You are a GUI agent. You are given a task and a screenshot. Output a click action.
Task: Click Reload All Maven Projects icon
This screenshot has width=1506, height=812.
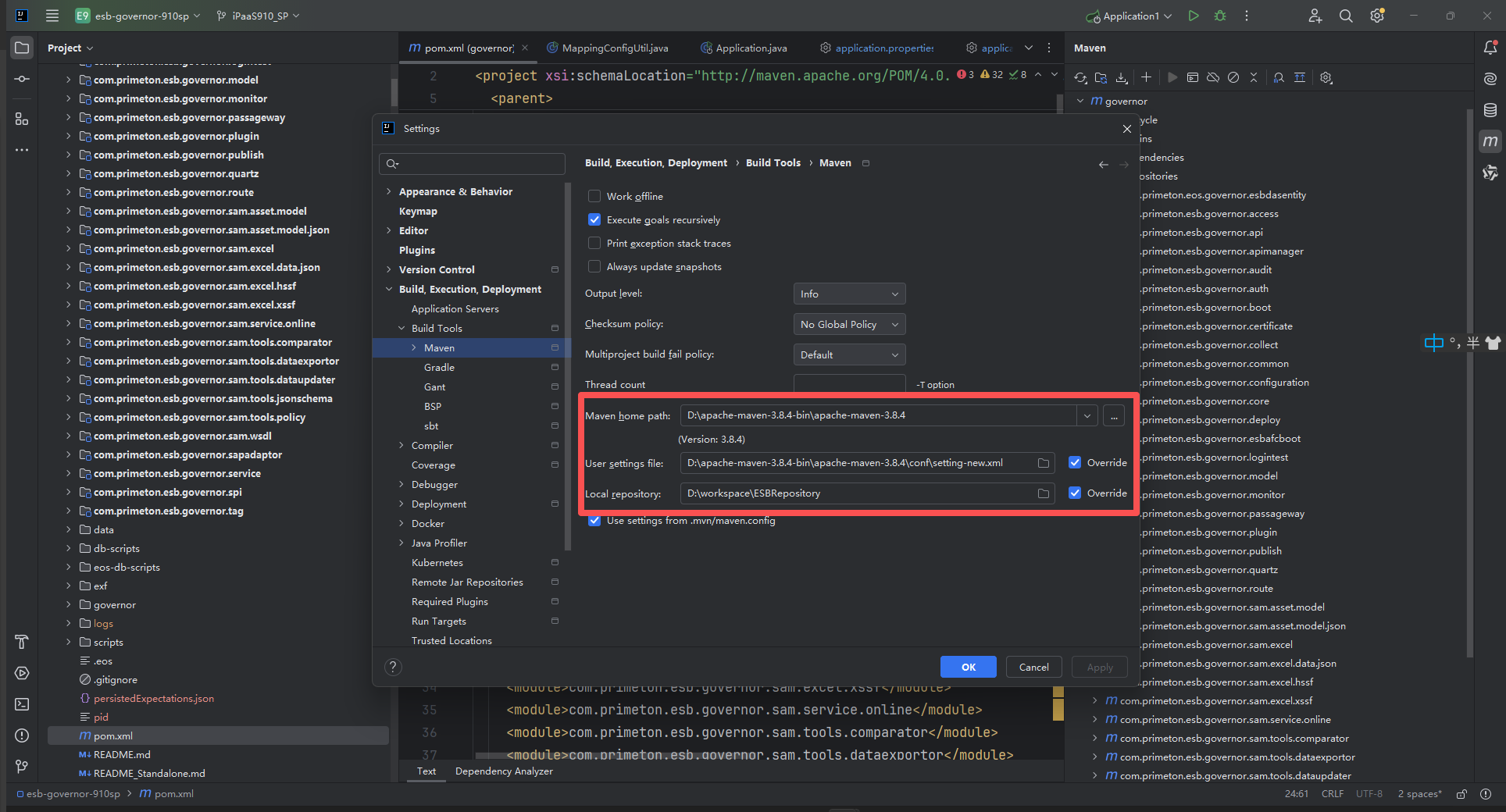click(x=1080, y=77)
